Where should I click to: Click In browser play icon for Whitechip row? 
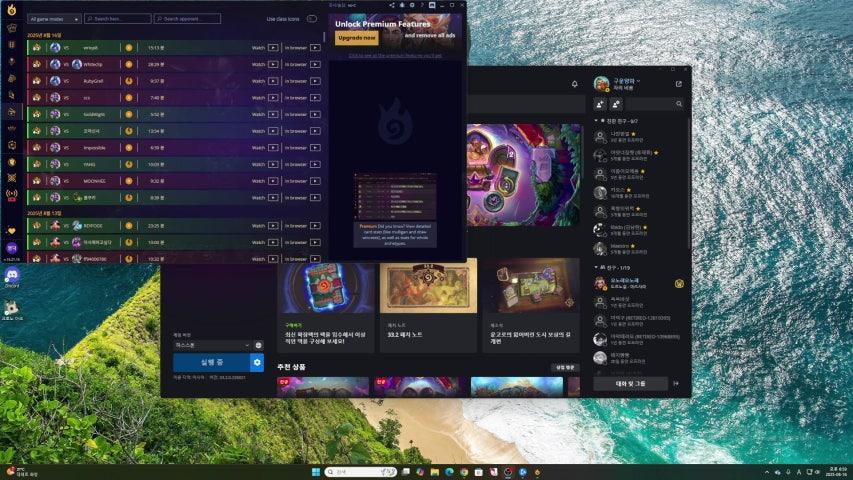pos(315,64)
